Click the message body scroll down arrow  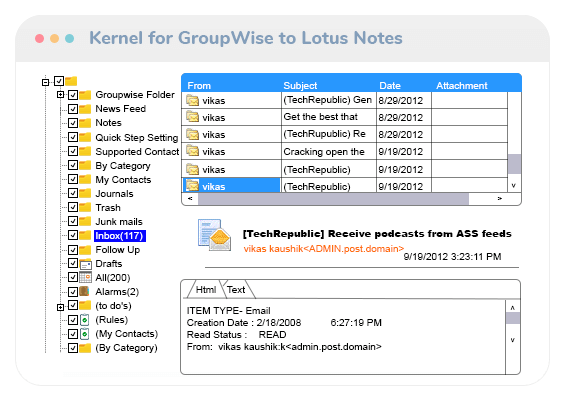click(513, 340)
